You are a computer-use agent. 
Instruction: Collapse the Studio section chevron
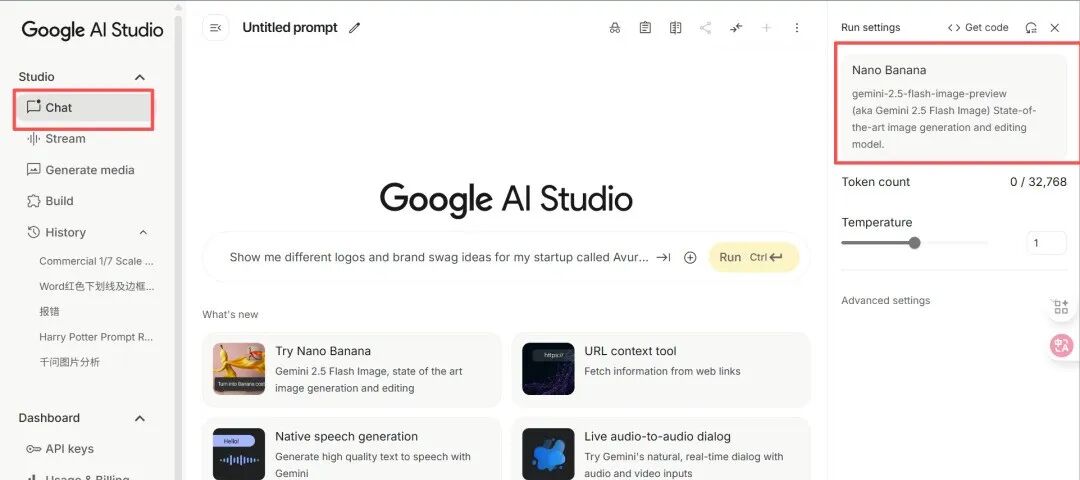point(140,77)
